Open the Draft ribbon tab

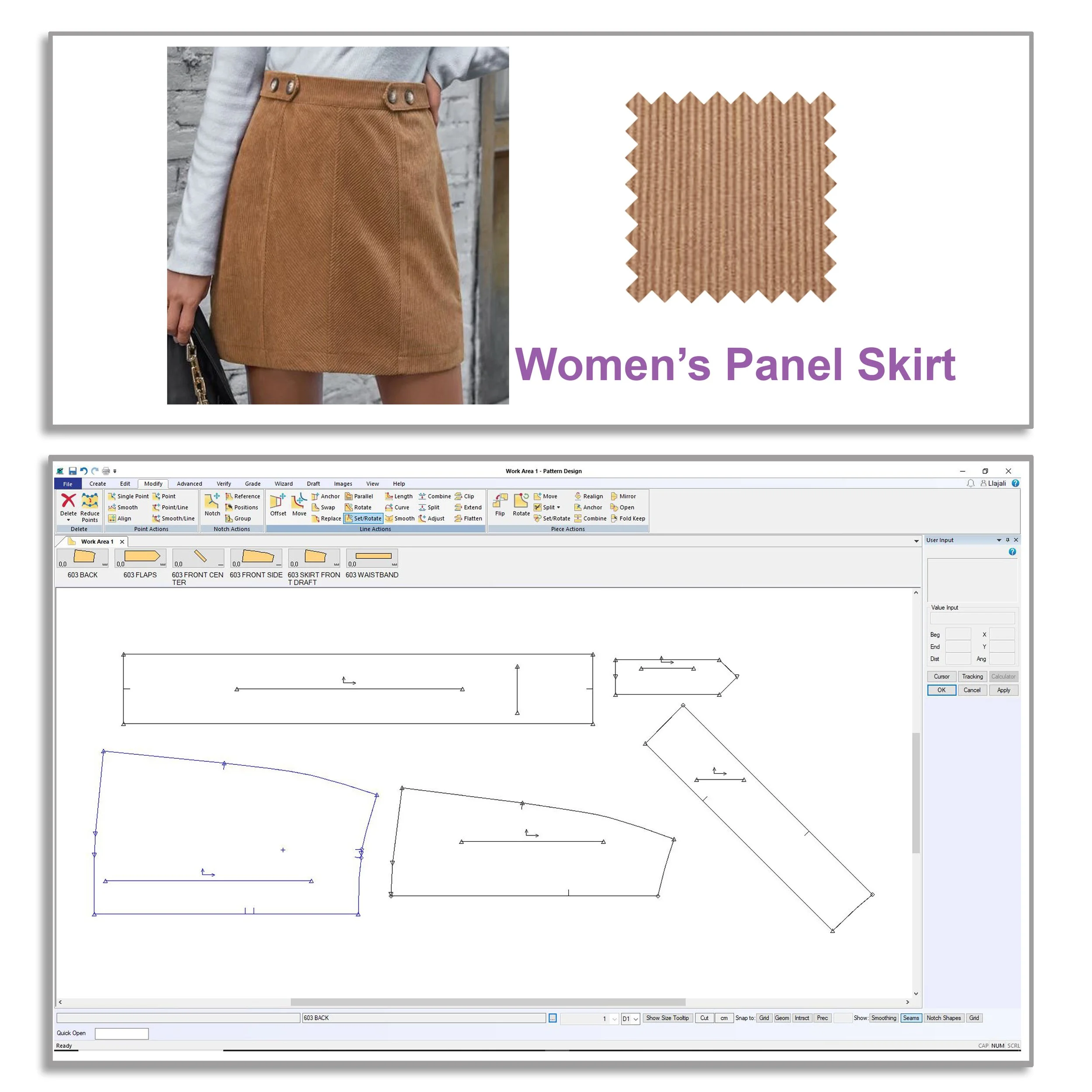point(313,484)
